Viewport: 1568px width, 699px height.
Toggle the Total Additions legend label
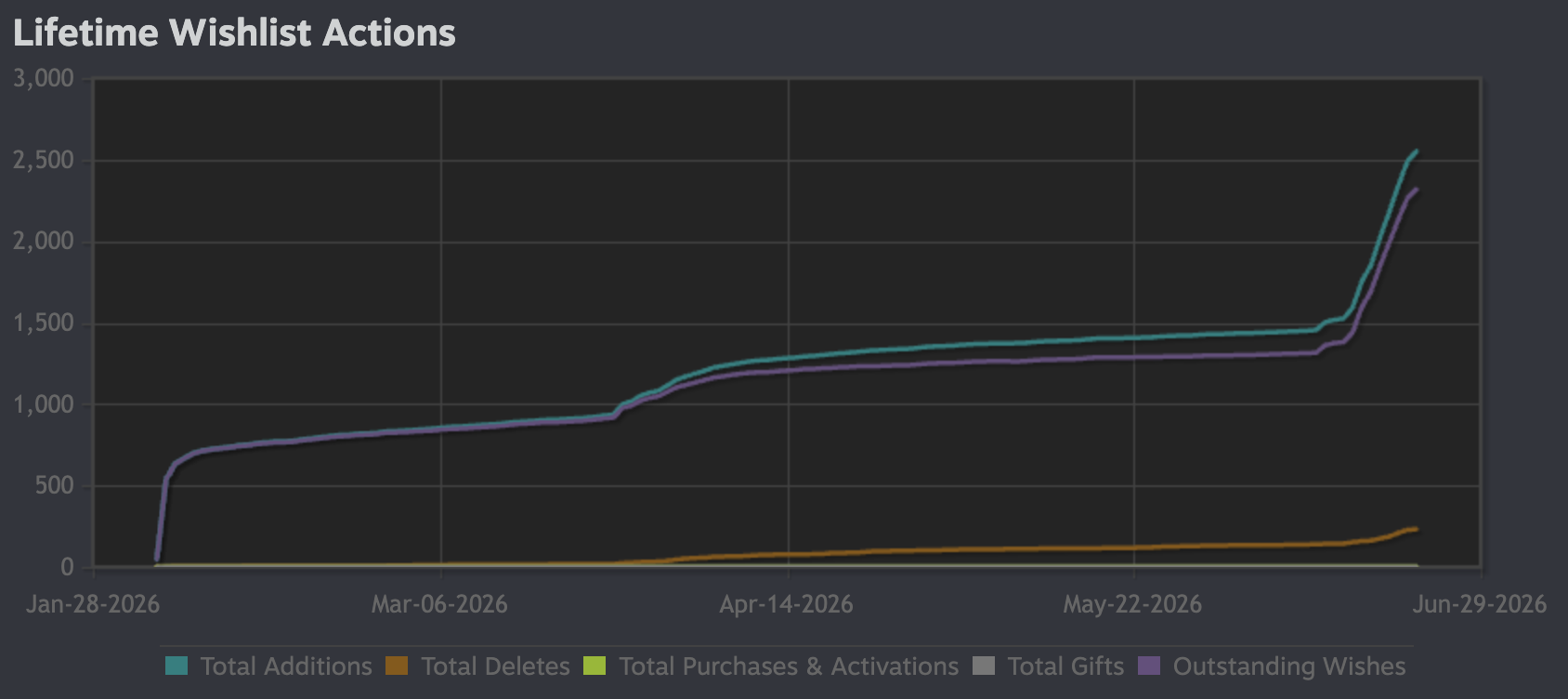point(286,666)
